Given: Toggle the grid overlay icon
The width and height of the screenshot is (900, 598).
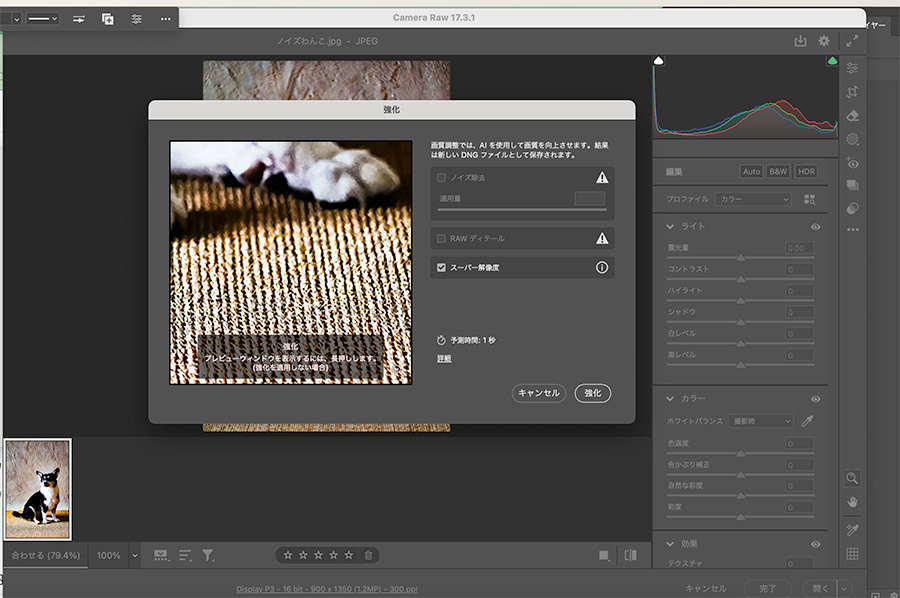Looking at the screenshot, I should tap(852, 554).
